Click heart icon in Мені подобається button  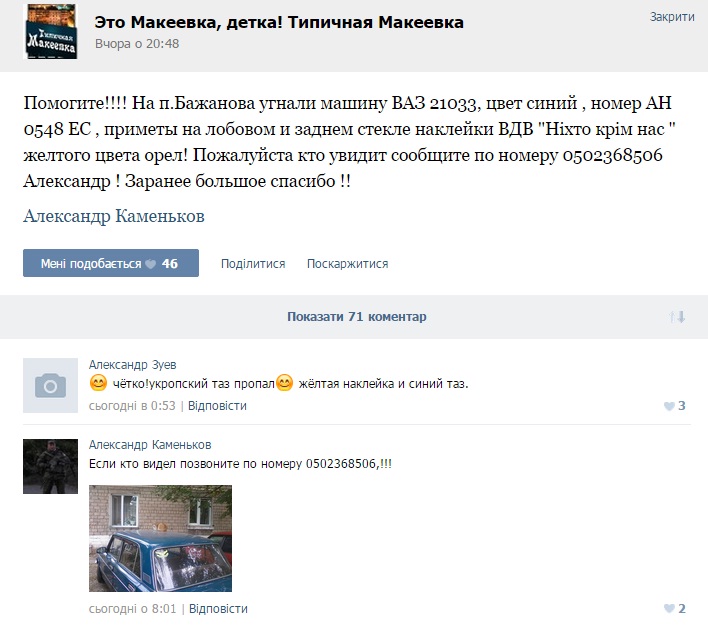click(x=151, y=264)
